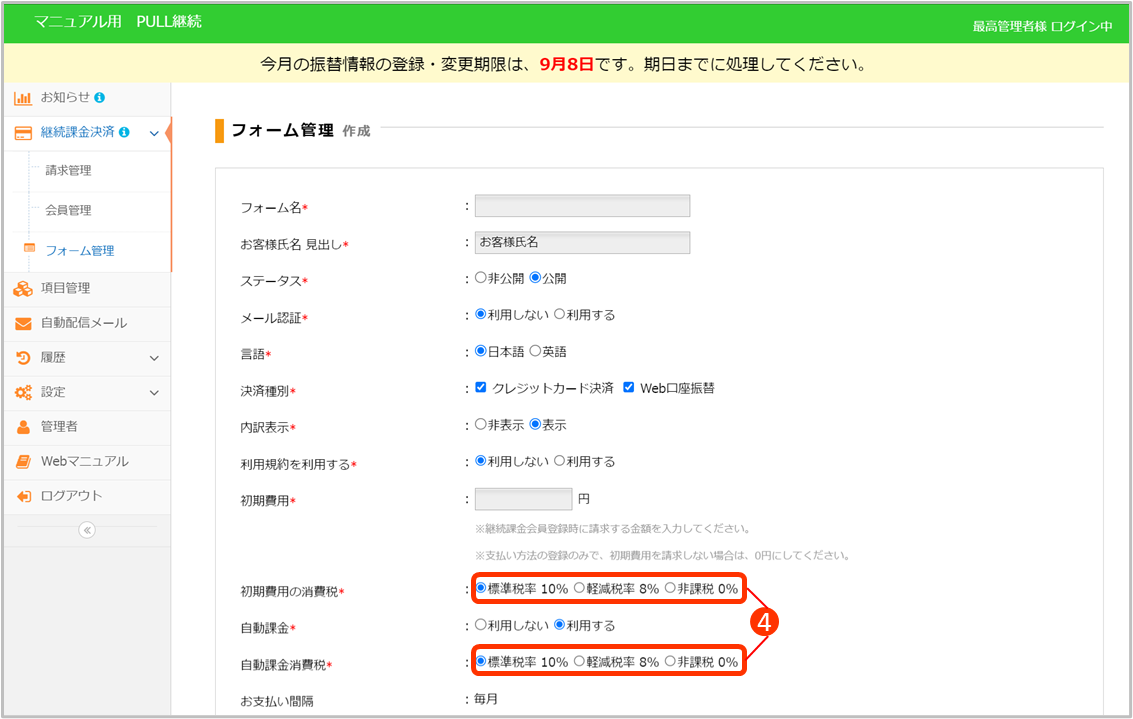
Task: Open 請求管理 in the sidebar
Action: click(68, 171)
